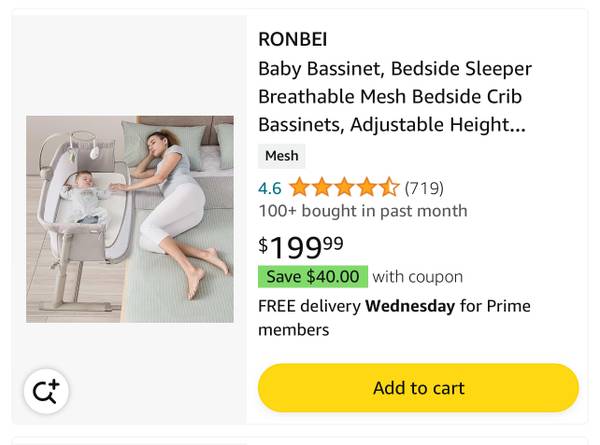This screenshot has height=445, width=600.
Task: Click the first orange rating star
Action: coord(299,188)
